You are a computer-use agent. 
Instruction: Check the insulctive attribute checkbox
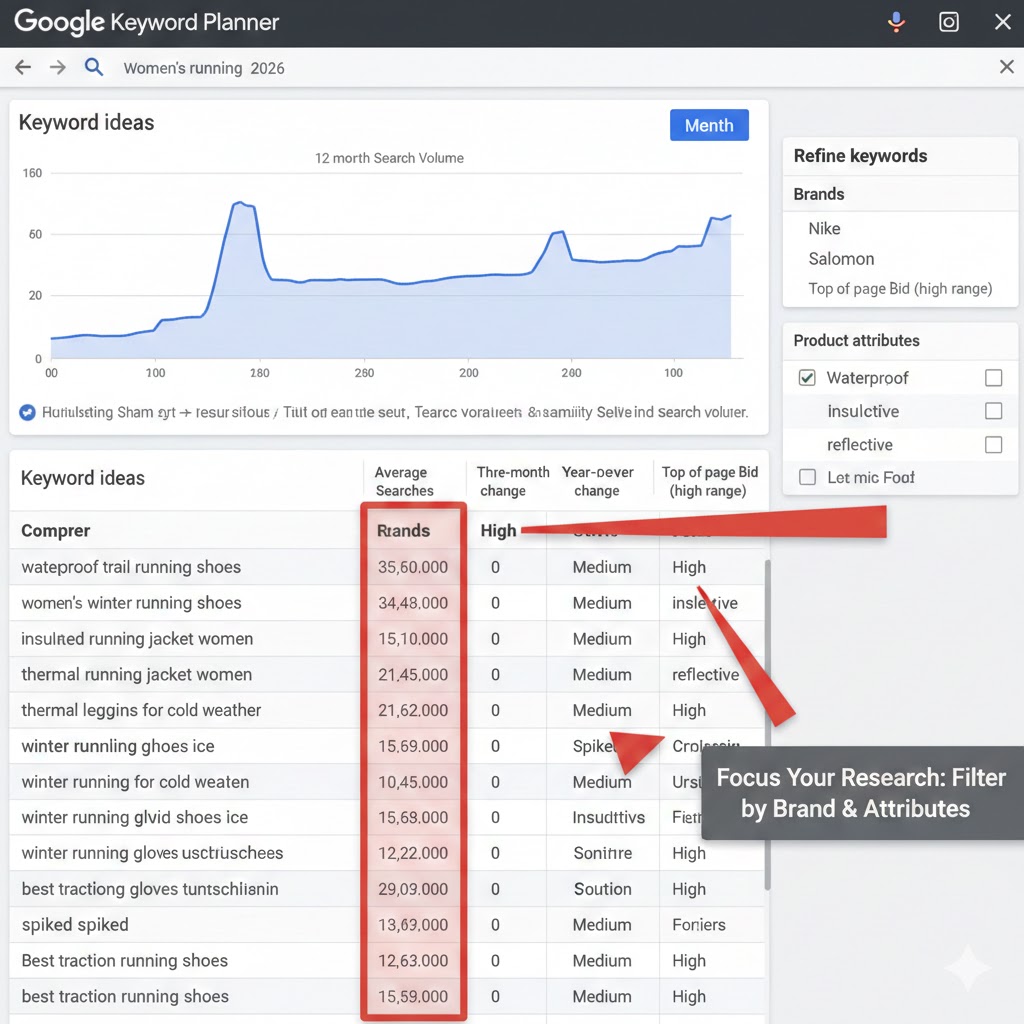tap(993, 411)
